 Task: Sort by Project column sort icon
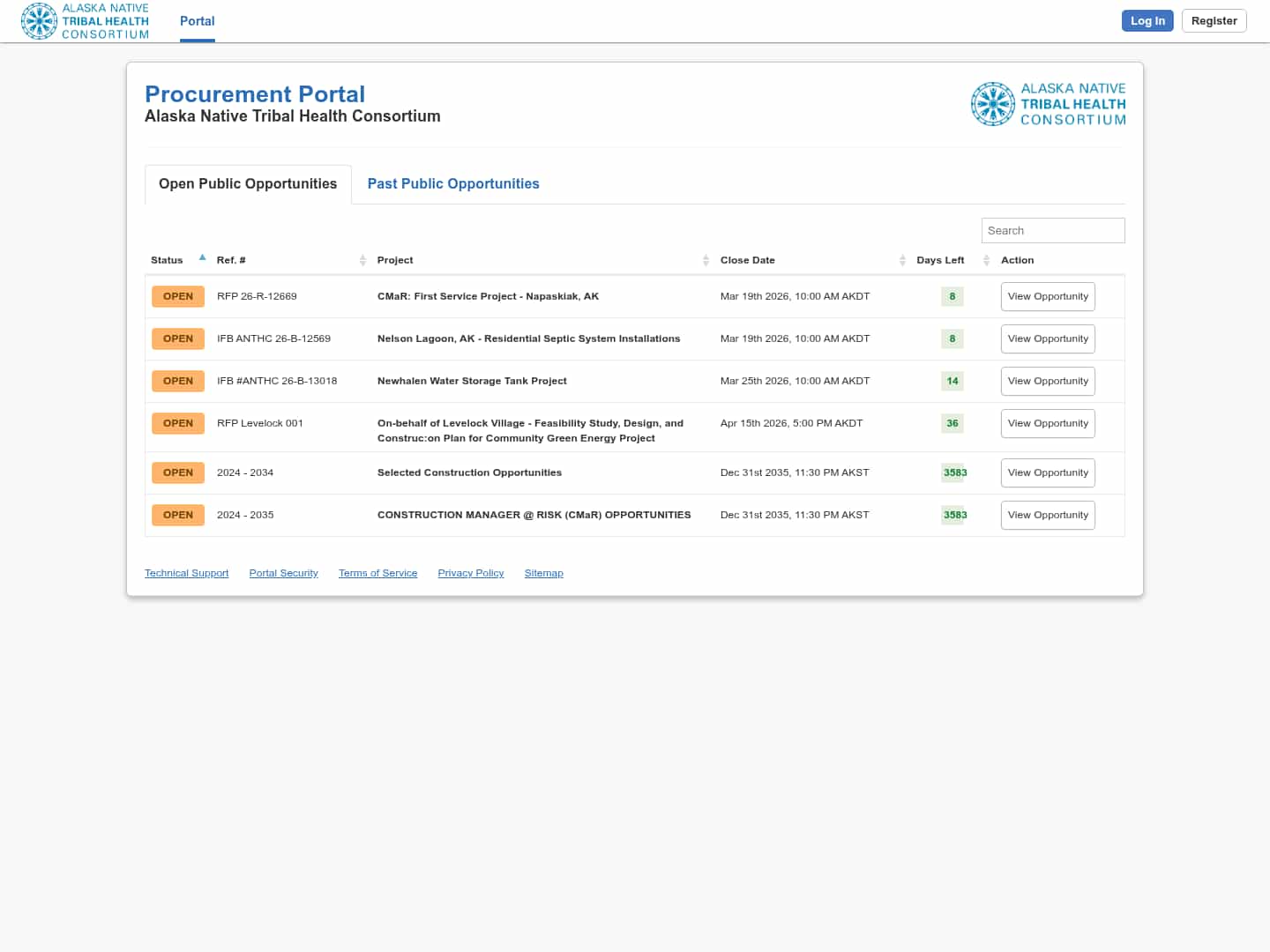[706, 260]
